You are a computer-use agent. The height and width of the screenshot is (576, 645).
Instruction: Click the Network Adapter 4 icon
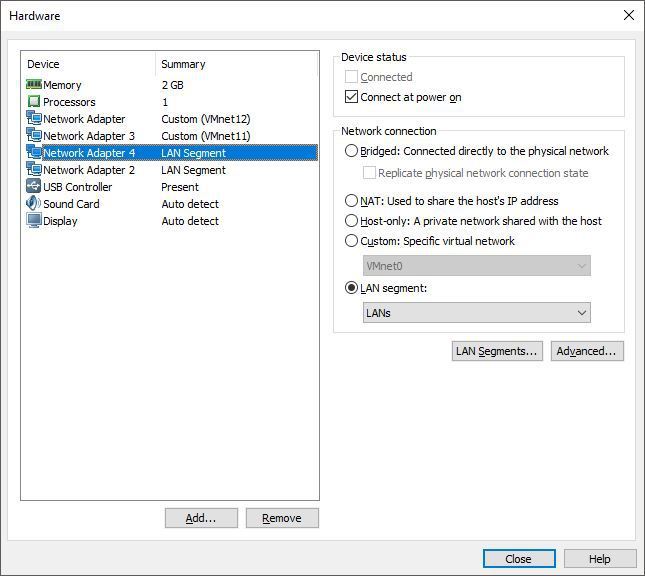(x=34, y=152)
